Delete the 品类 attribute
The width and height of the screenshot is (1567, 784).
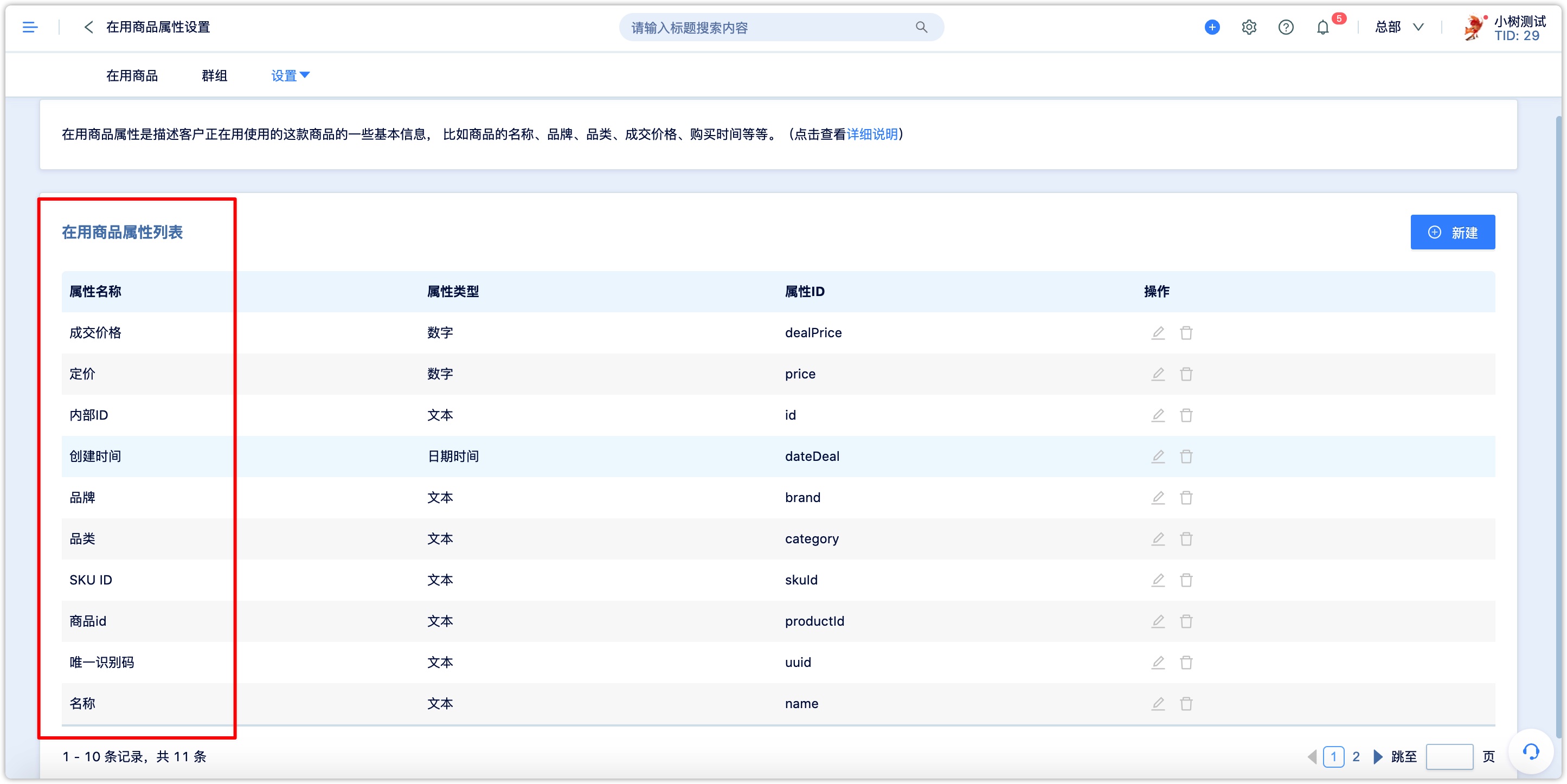1186,539
